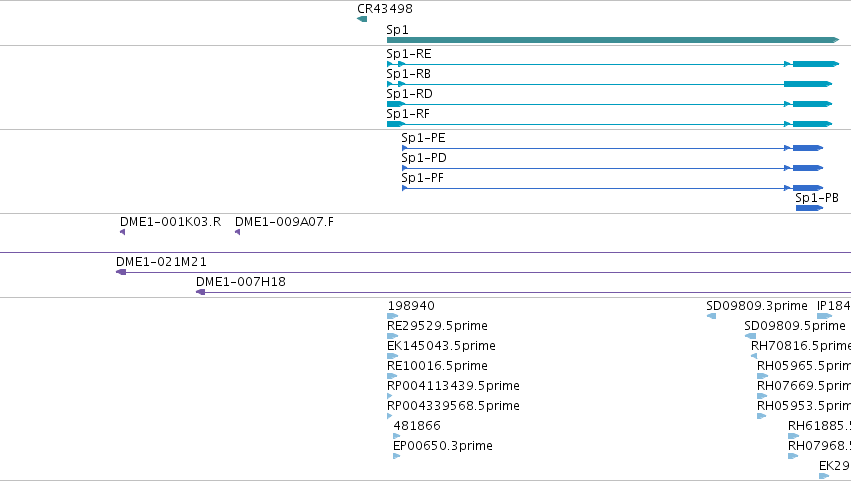Click the CR43498 gene arrow glyph
Screen dimensions: 851x481
[x=362, y=19]
